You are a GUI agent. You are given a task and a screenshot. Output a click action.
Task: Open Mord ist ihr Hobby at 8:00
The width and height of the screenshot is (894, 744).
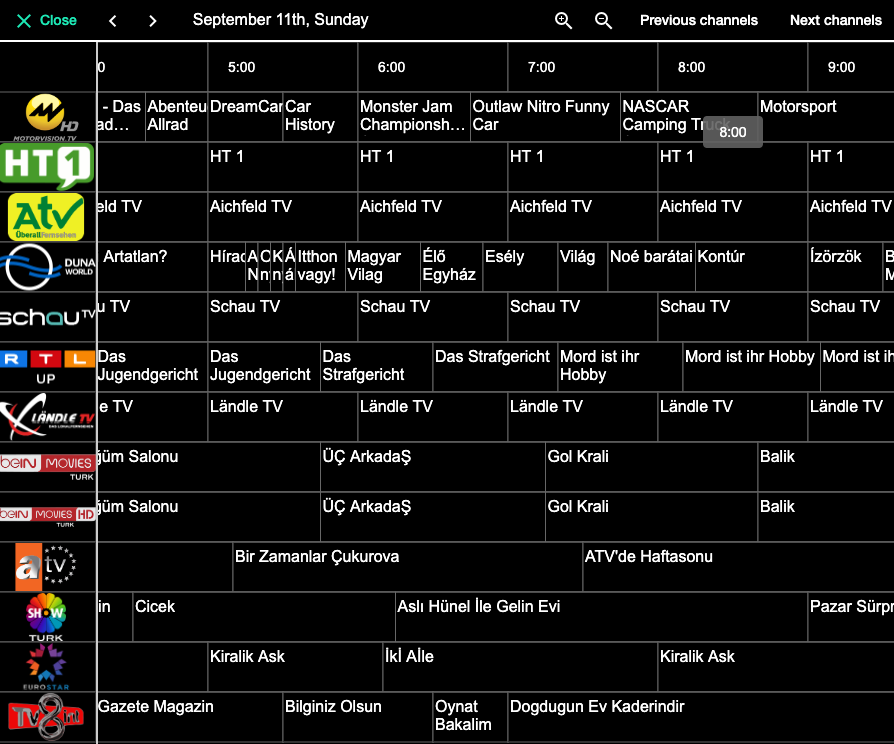[x=751, y=367]
